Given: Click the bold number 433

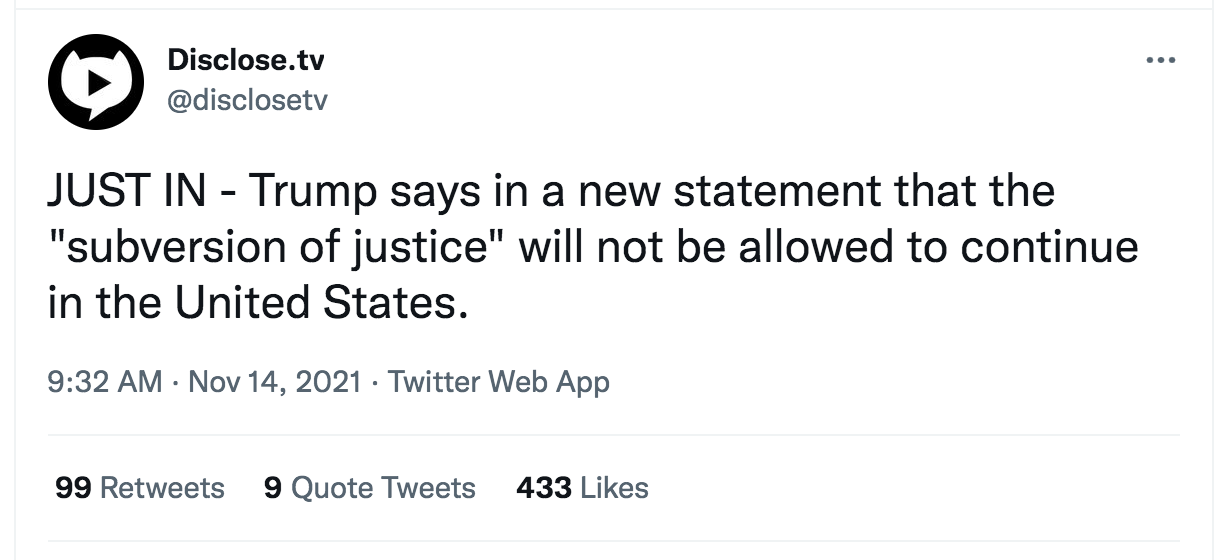Looking at the screenshot, I should [544, 488].
